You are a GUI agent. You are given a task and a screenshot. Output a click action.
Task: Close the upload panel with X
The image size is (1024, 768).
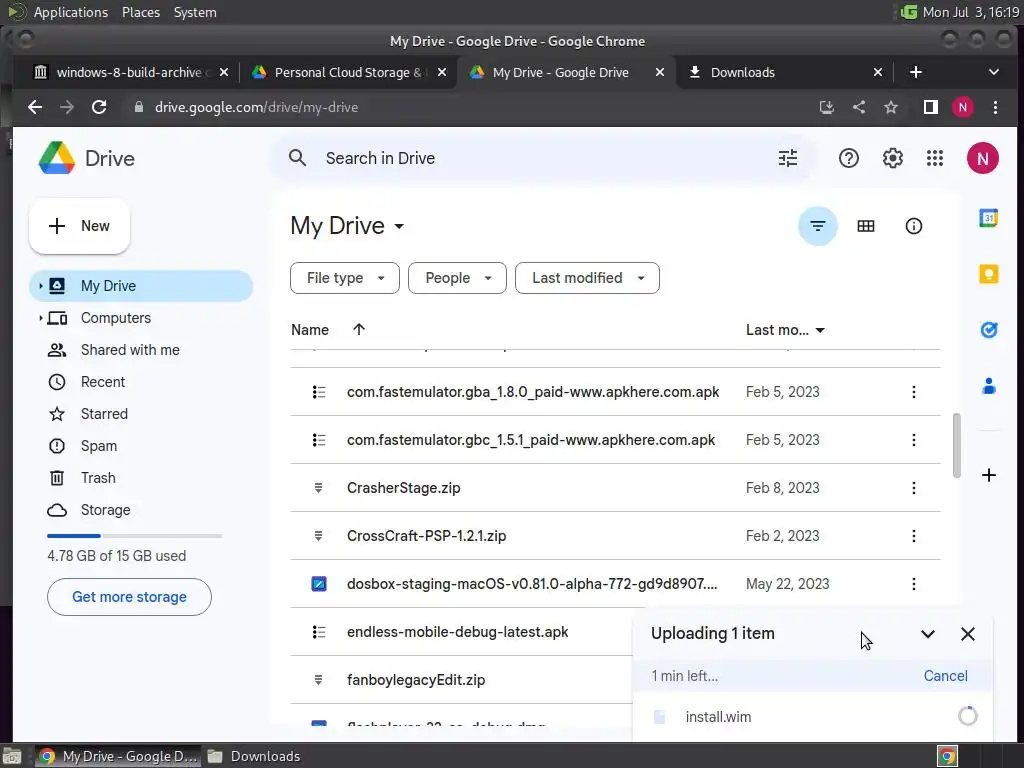pos(967,633)
